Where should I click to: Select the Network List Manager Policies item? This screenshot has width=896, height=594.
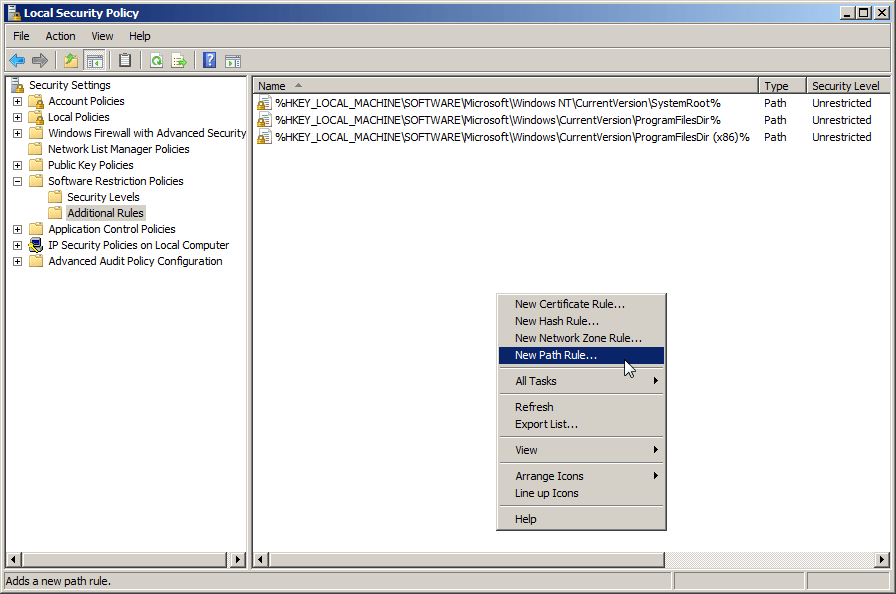click(x=119, y=149)
